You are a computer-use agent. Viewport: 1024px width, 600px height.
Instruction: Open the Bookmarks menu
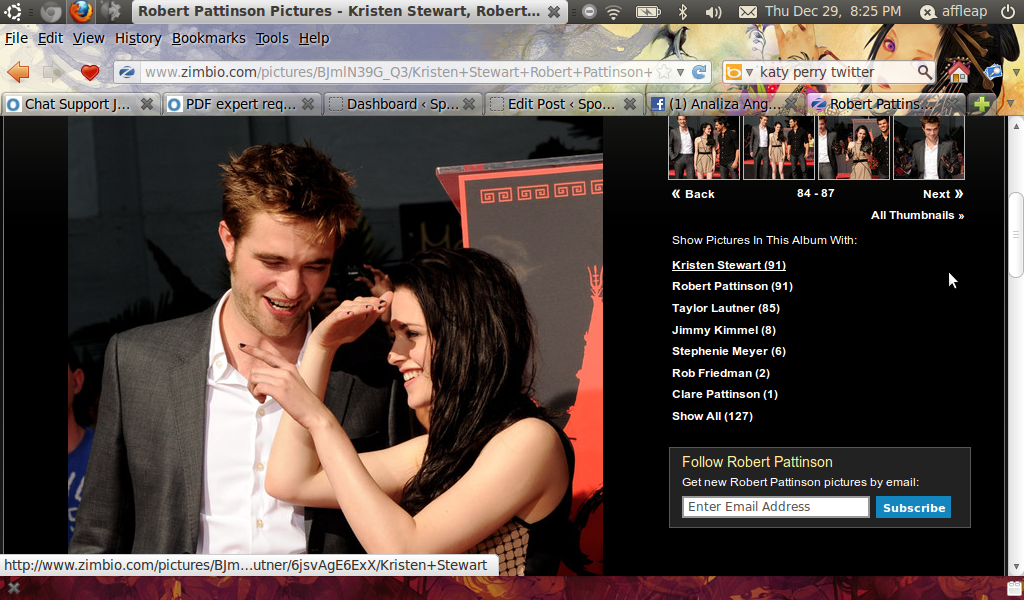[208, 39]
